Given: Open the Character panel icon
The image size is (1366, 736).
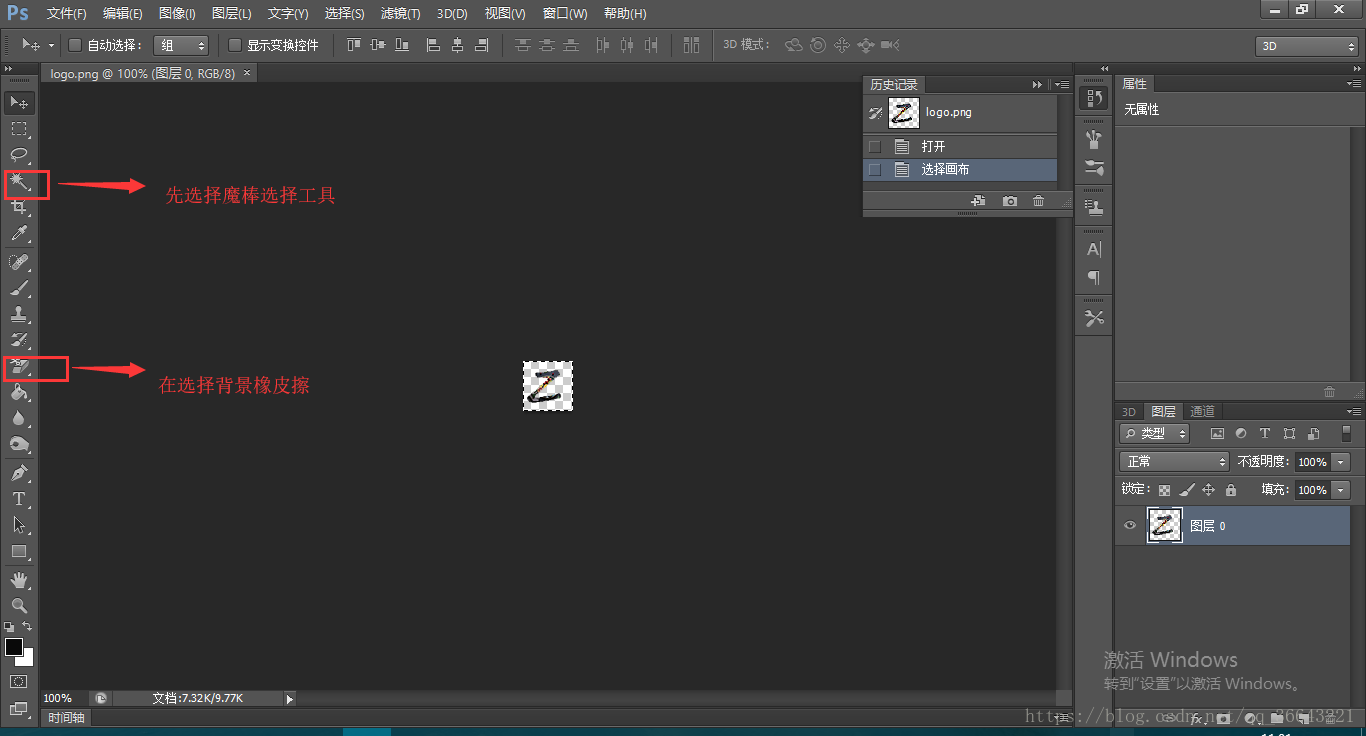Looking at the screenshot, I should [1094, 250].
